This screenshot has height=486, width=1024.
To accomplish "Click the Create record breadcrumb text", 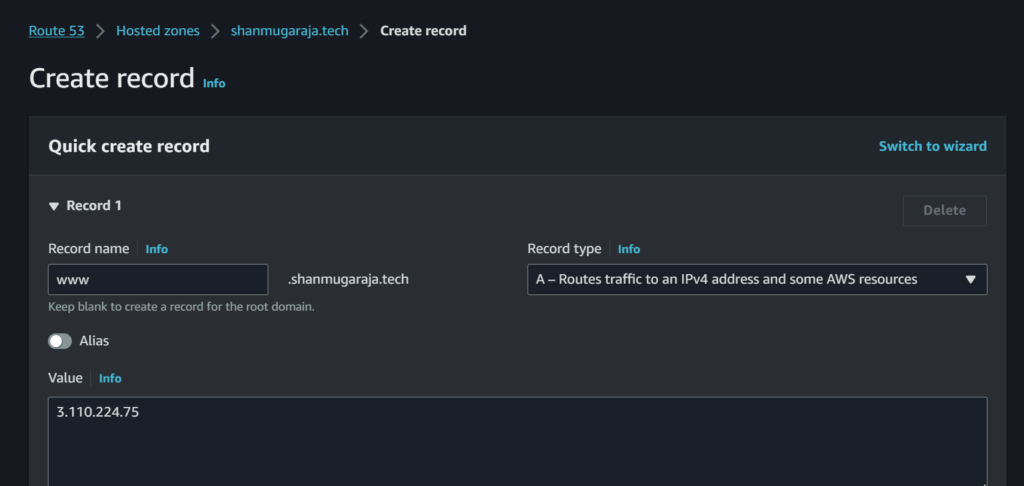I will (x=423, y=31).
